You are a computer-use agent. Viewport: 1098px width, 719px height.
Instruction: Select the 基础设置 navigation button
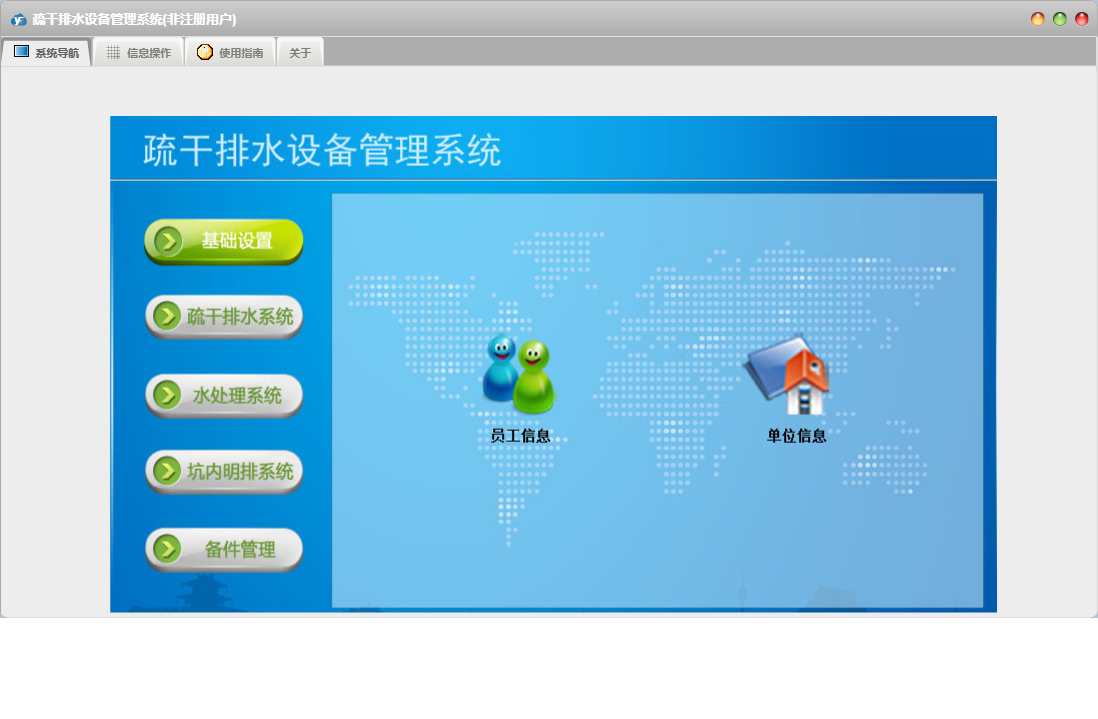click(x=223, y=242)
